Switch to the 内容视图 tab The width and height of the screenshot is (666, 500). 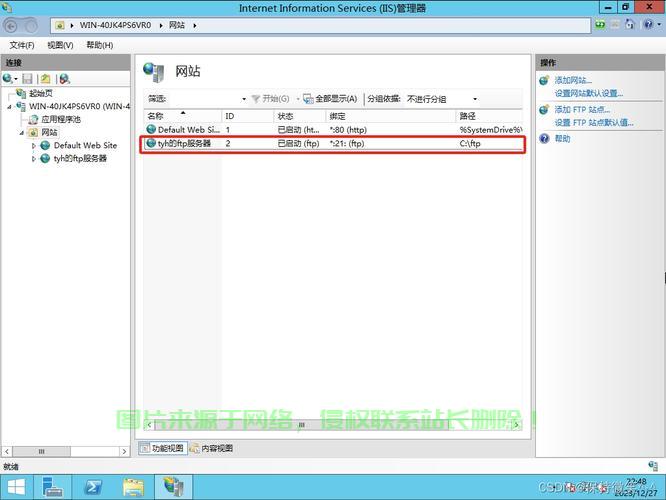pyautogui.click(x=212, y=448)
